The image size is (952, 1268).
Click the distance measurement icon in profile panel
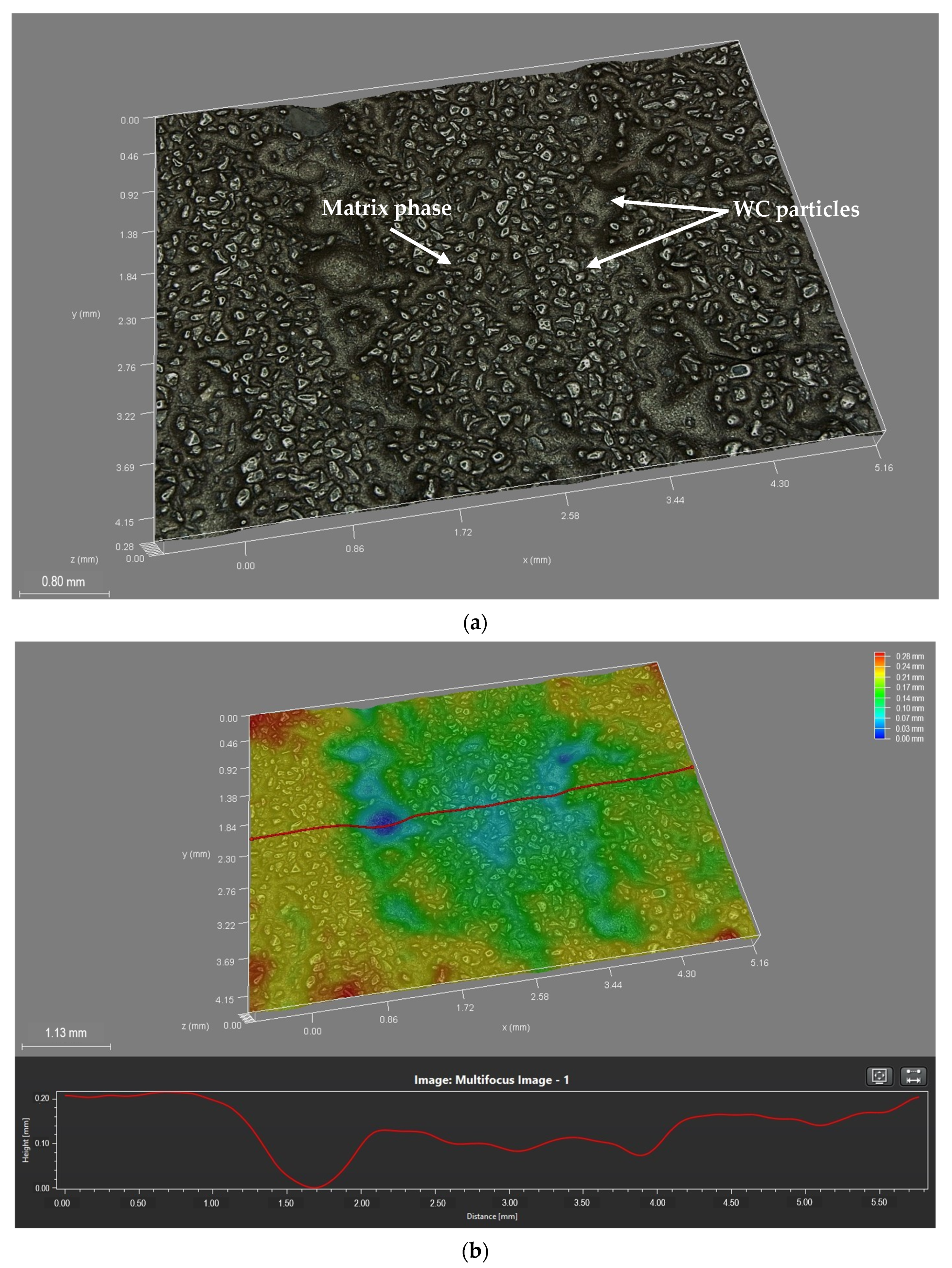(x=914, y=1076)
